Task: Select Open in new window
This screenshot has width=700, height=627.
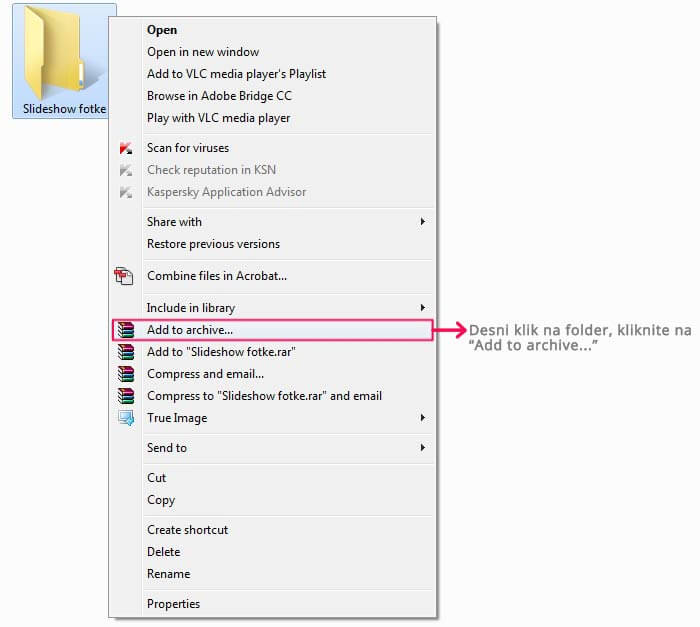Action: (203, 52)
